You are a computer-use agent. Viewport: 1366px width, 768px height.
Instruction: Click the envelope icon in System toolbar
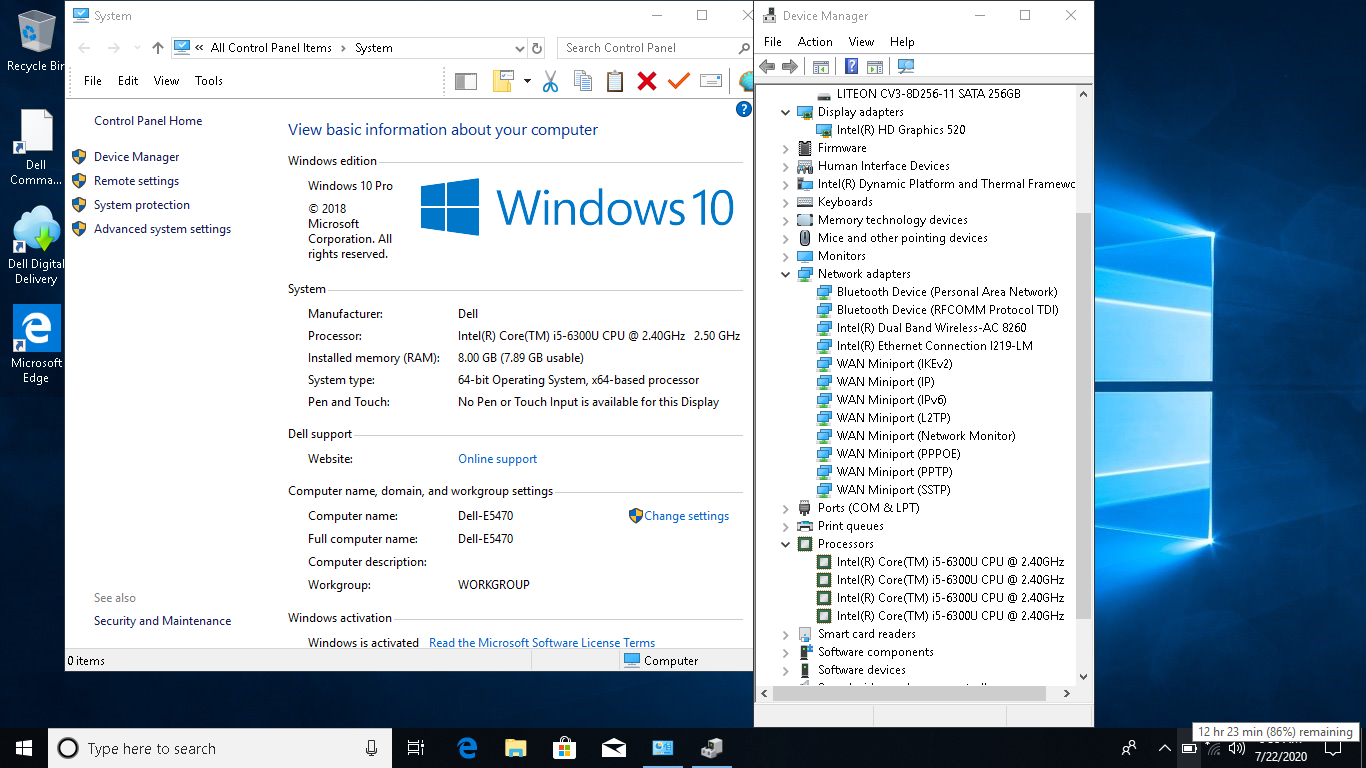711,81
